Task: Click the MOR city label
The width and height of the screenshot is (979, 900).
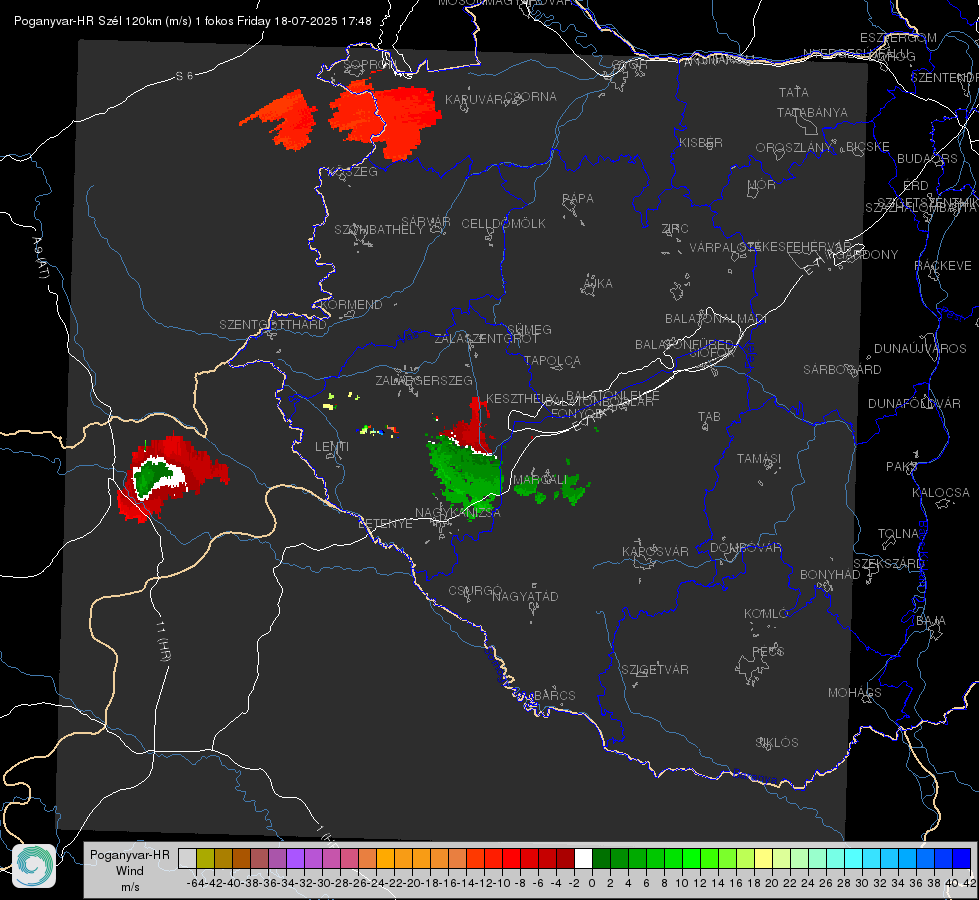Action: click(x=762, y=184)
